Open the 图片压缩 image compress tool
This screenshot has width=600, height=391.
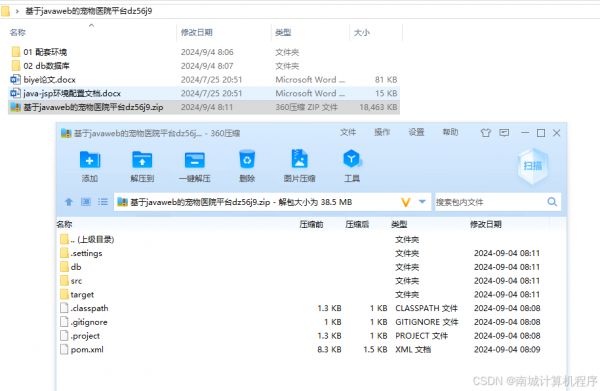click(299, 159)
